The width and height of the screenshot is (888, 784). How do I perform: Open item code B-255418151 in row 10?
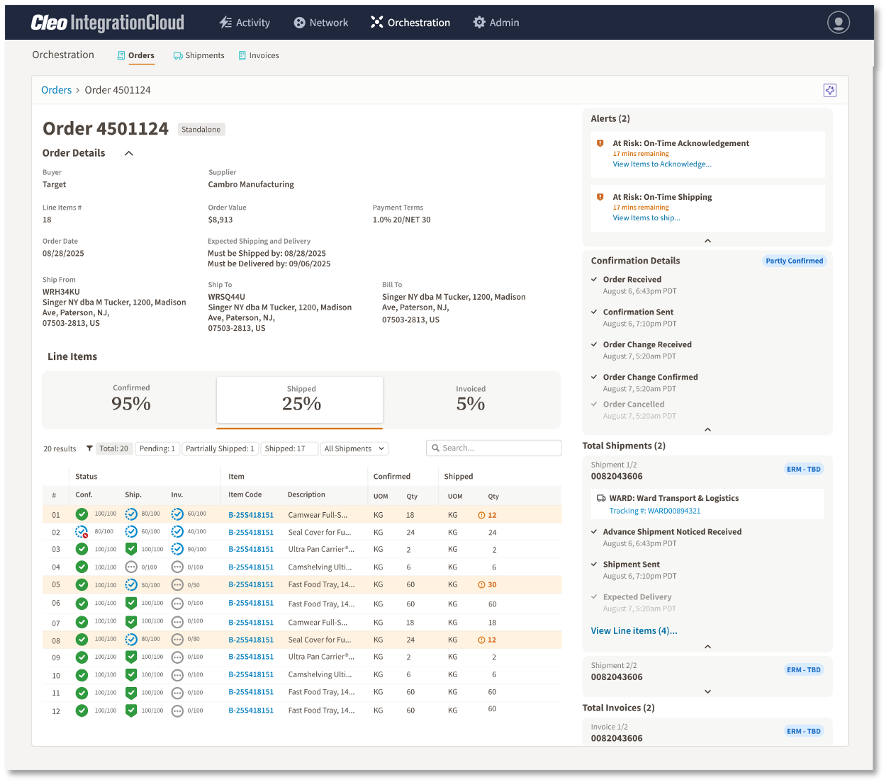[x=251, y=675]
